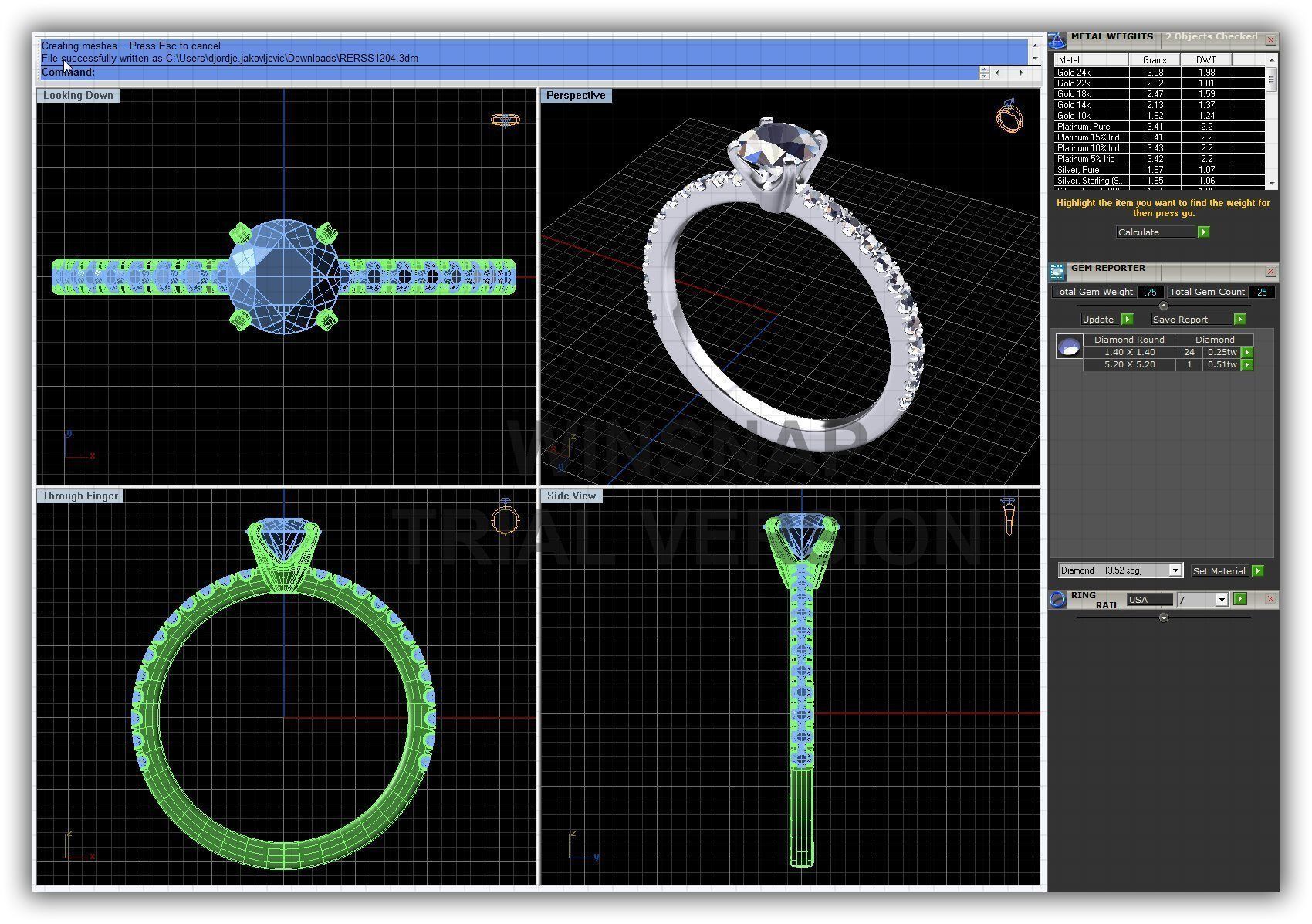The height and width of the screenshot is (924, 1312).
Task: Expand the Ring Rail section down arrow
Action: (x=1164, y=618)
